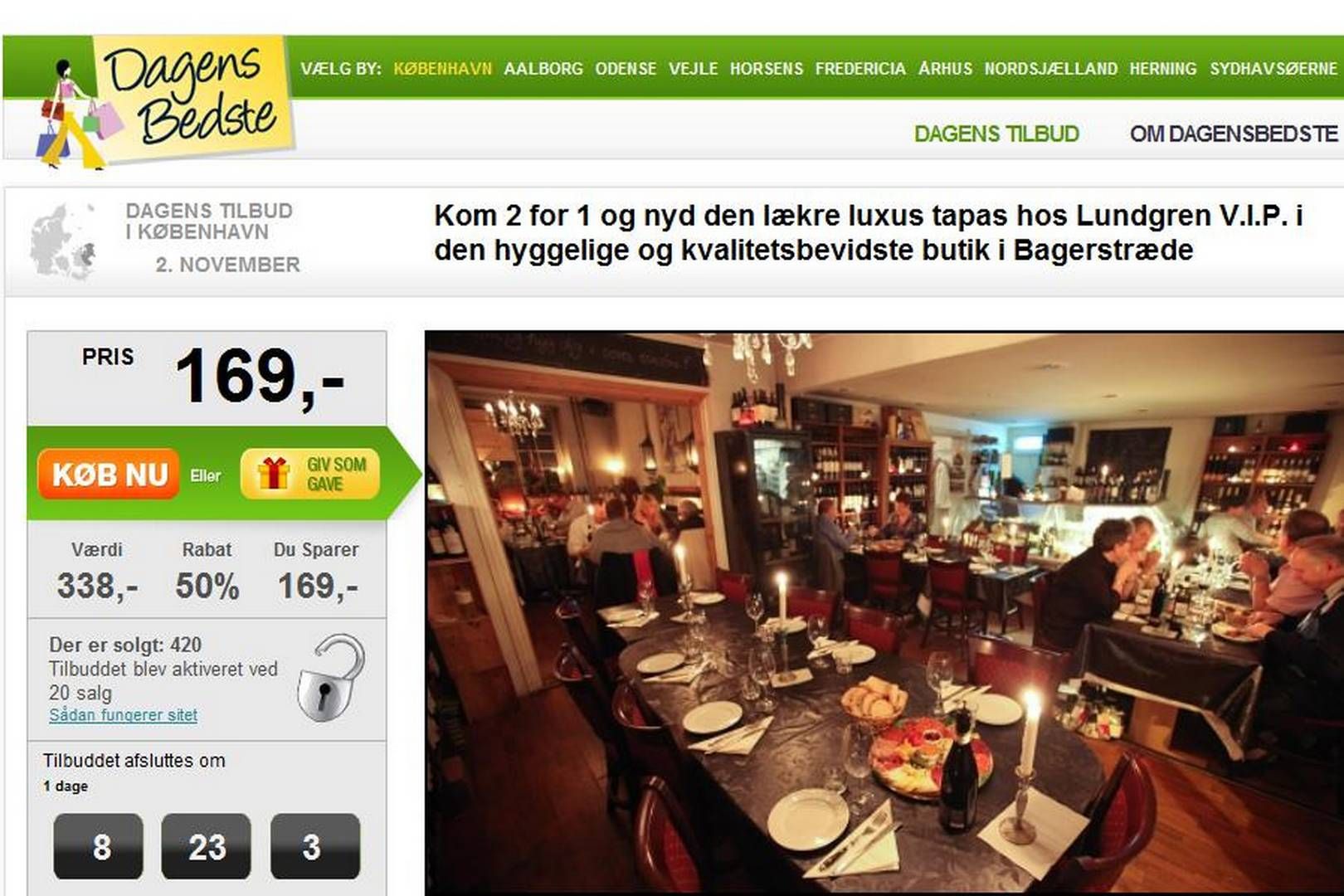The width and height of the screenshot is (1344, 896).
Task: Click the Denmark map icon
Action: click(63, 241)
